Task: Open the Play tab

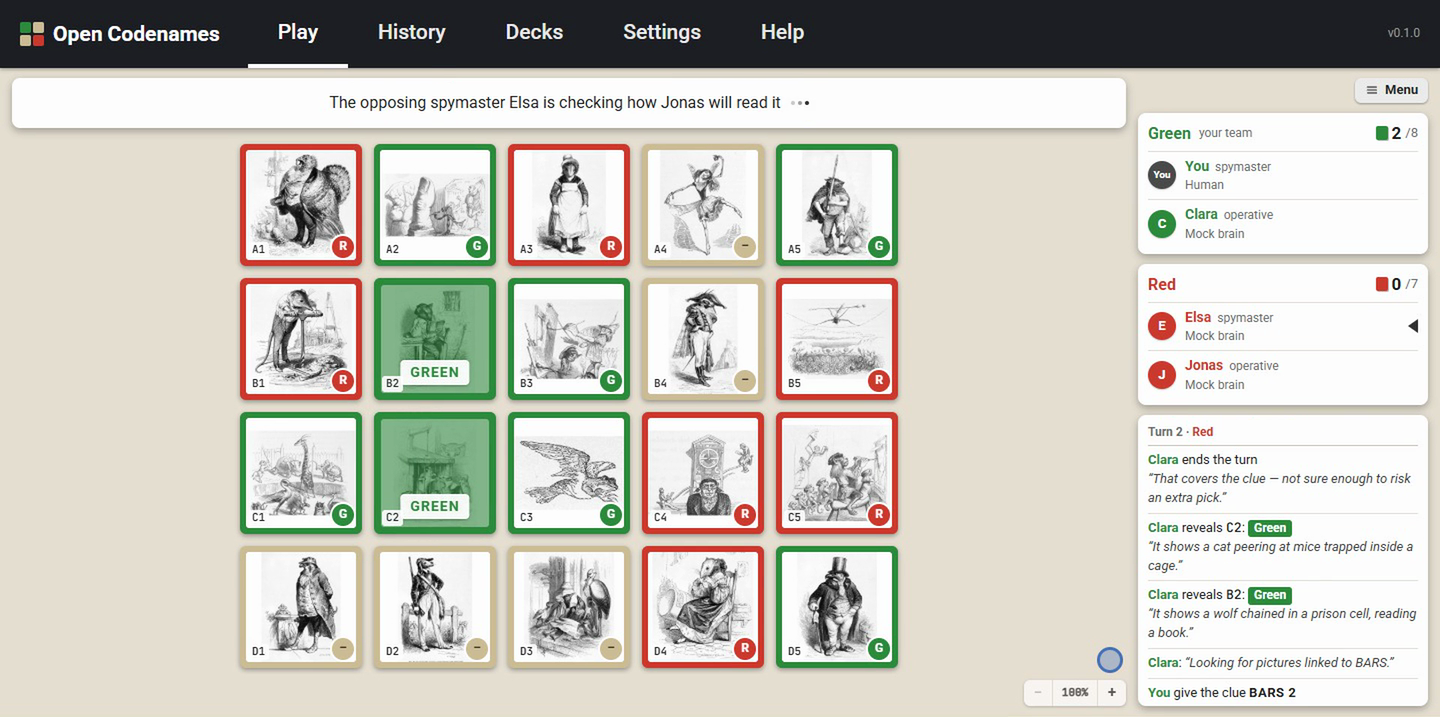Action: [x=298, y=32]
